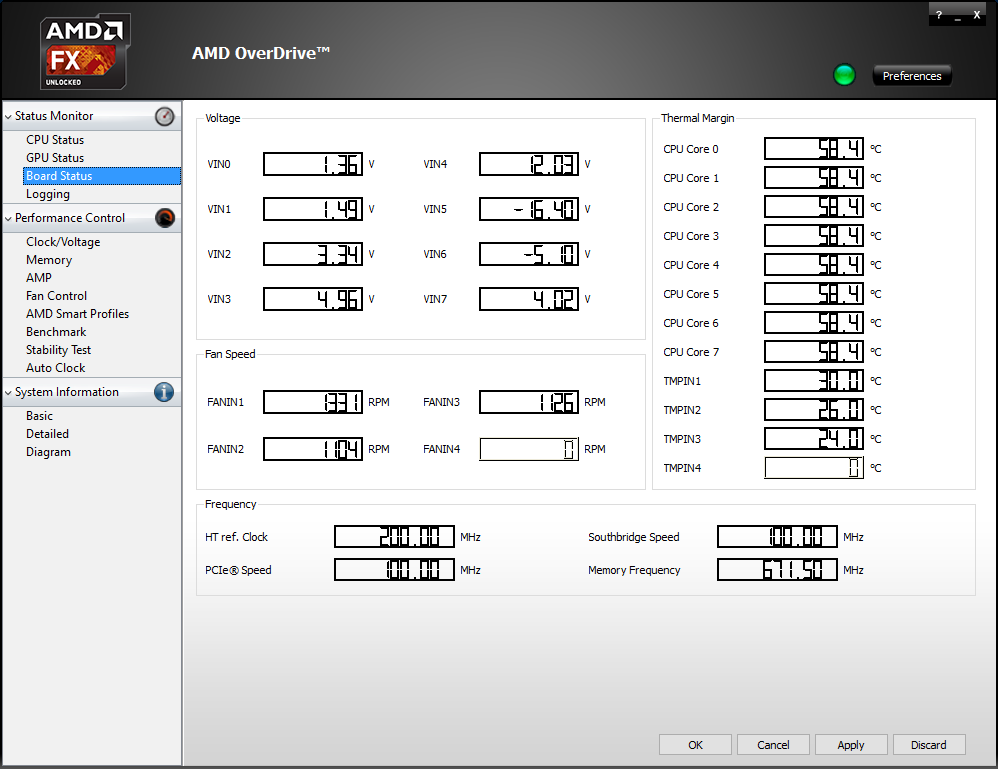The width and height of the screenshot is (998, 769).
Task: Click the VIN3 voltage value 4.96
Action: click(313, 299)
